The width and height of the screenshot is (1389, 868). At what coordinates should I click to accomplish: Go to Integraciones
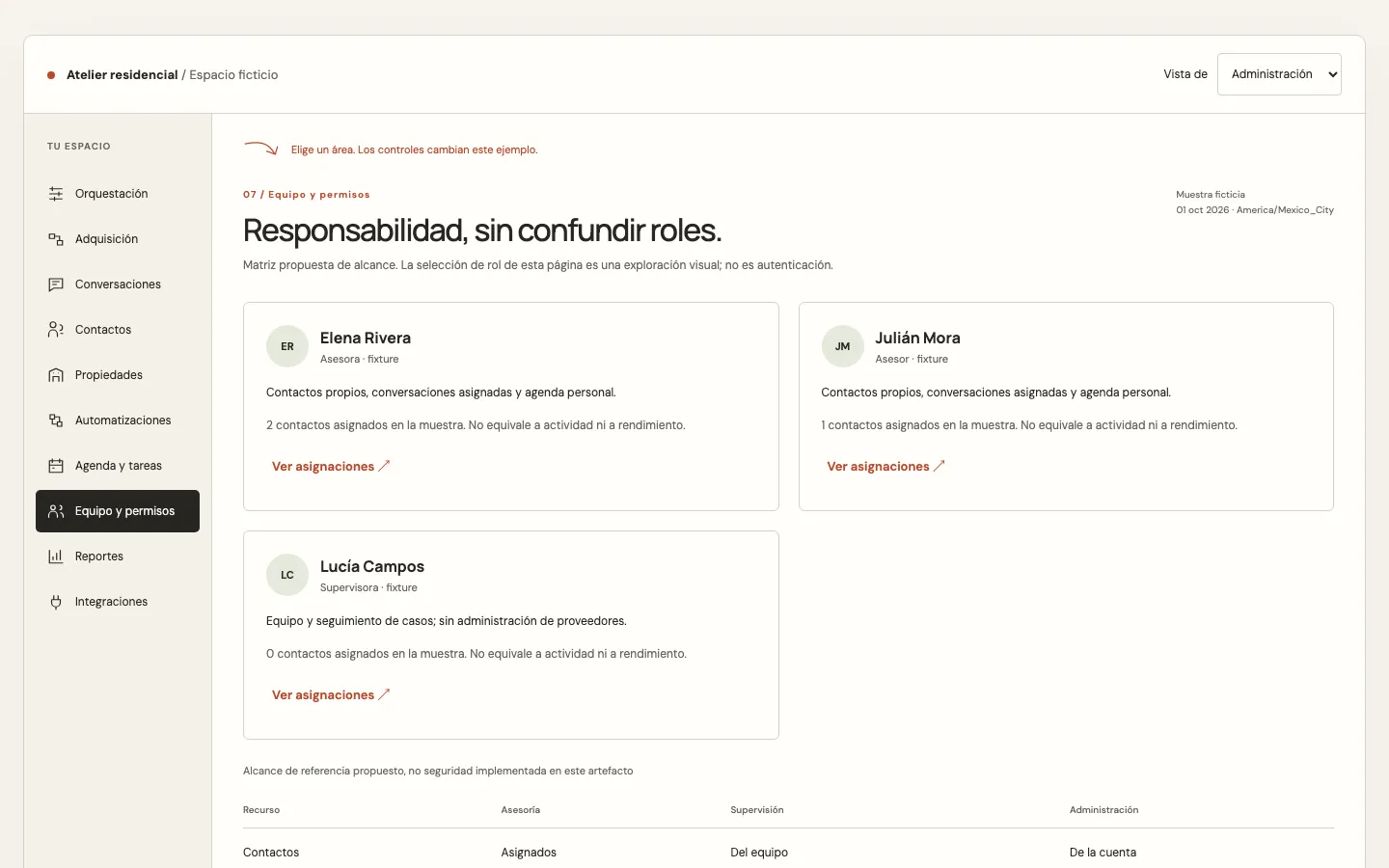(118, 602)
